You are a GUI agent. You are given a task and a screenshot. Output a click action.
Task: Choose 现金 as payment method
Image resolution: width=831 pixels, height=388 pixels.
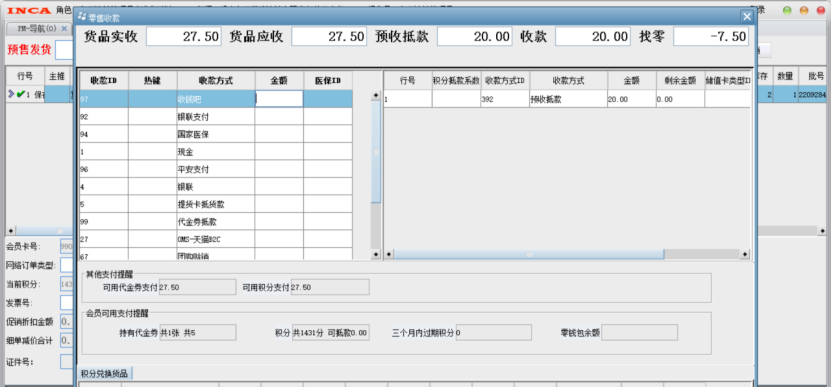216,152
